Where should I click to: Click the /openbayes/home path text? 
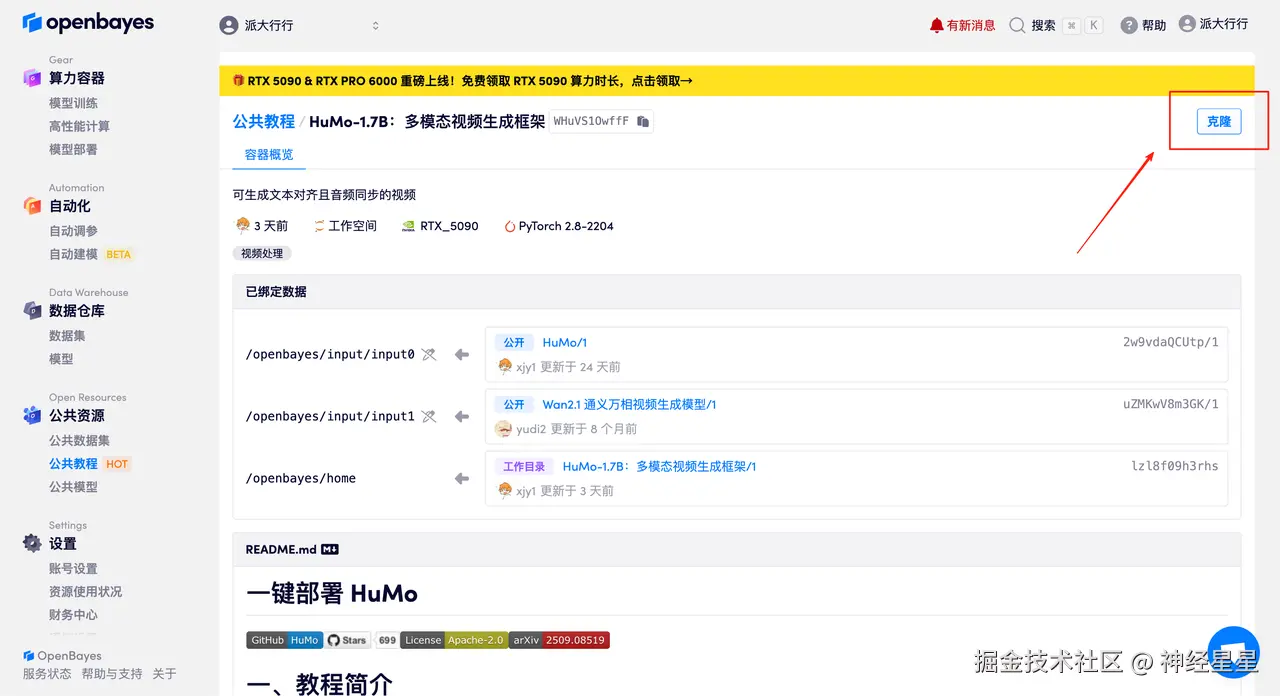(301, 478)
